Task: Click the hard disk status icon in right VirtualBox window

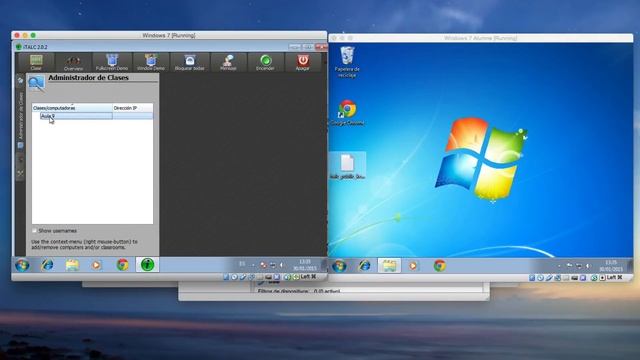Action: coord(532,278)
